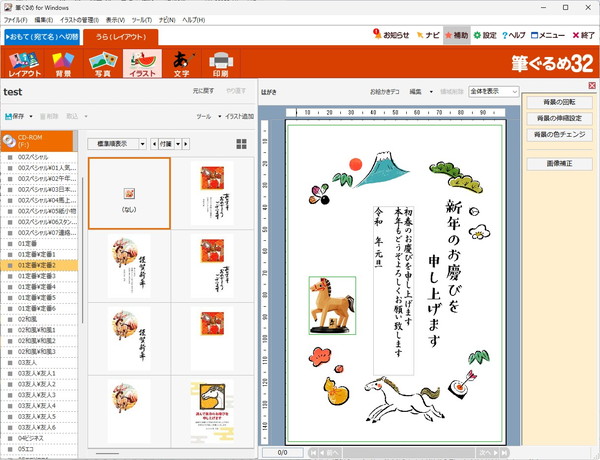Open the 編集 dropdown above canvas
Viewport: 600px width, 460px height.
[419, 91]
